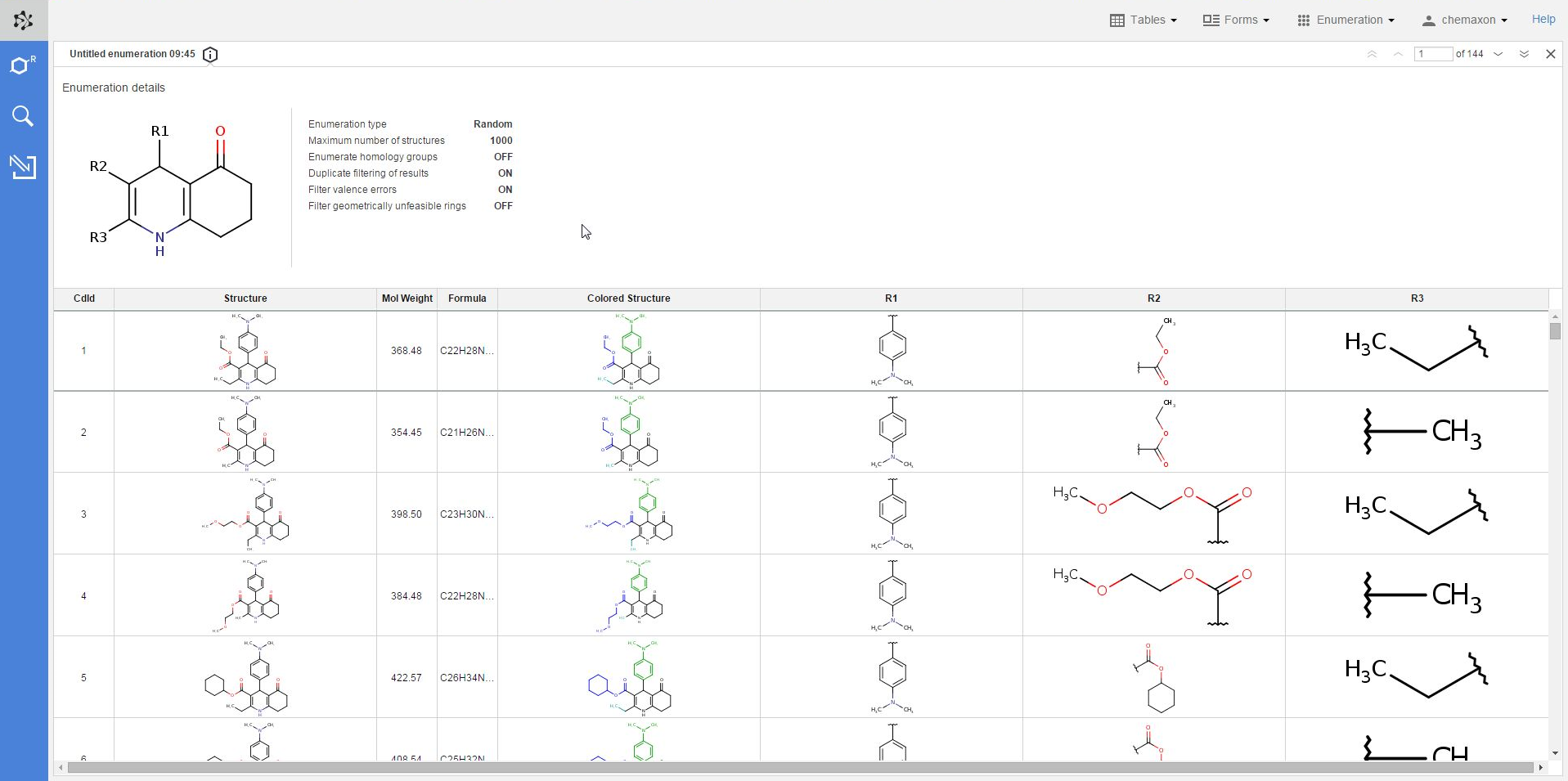Click the import arrow icon in sidebar
The height and width of the screenshot is (781, 1568).
coord(23,167)
